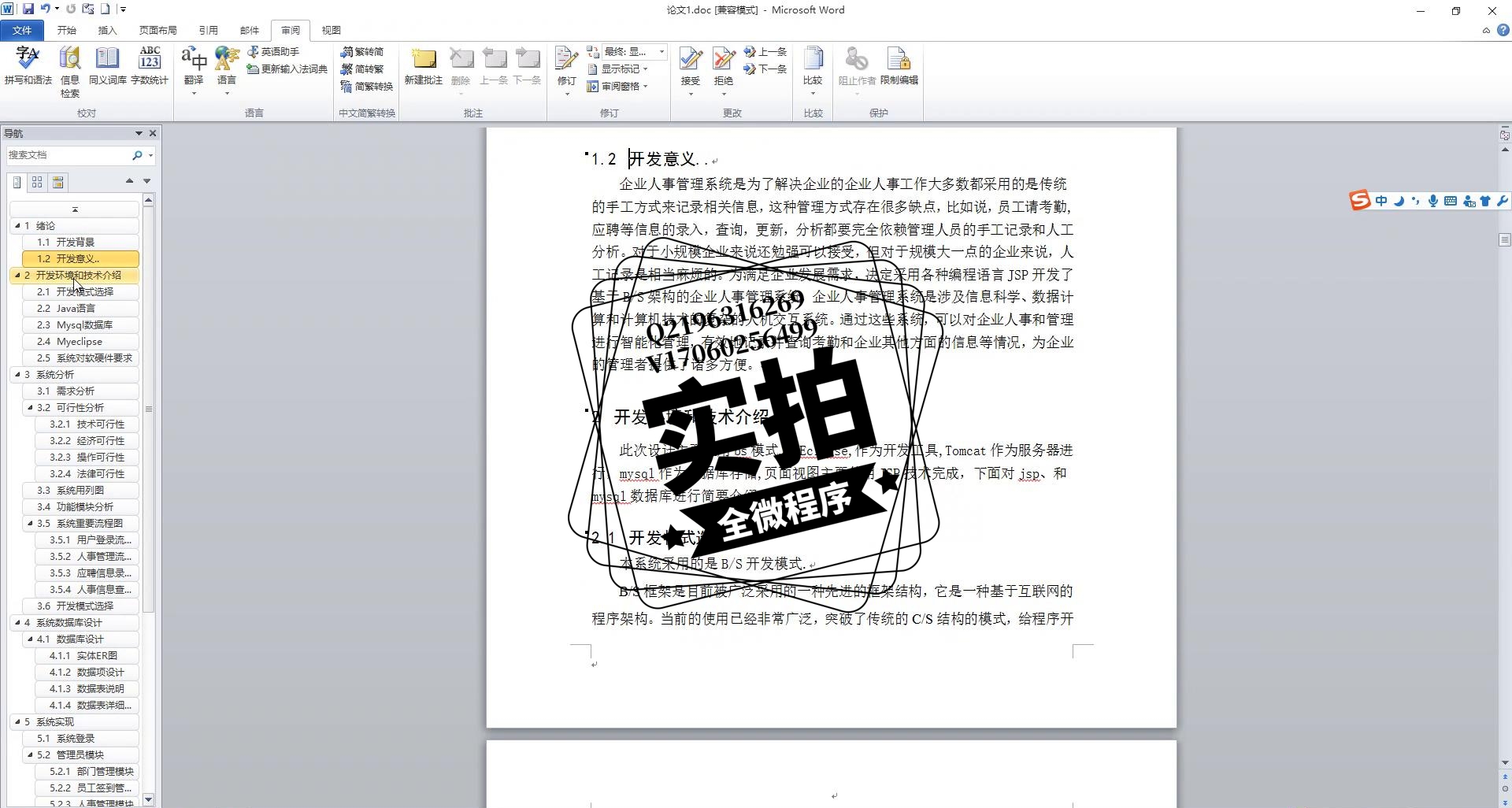Switch to the 页面布局 tab
The height and width of the screenshot is (808, 1512).
click(x=157, y=30)
